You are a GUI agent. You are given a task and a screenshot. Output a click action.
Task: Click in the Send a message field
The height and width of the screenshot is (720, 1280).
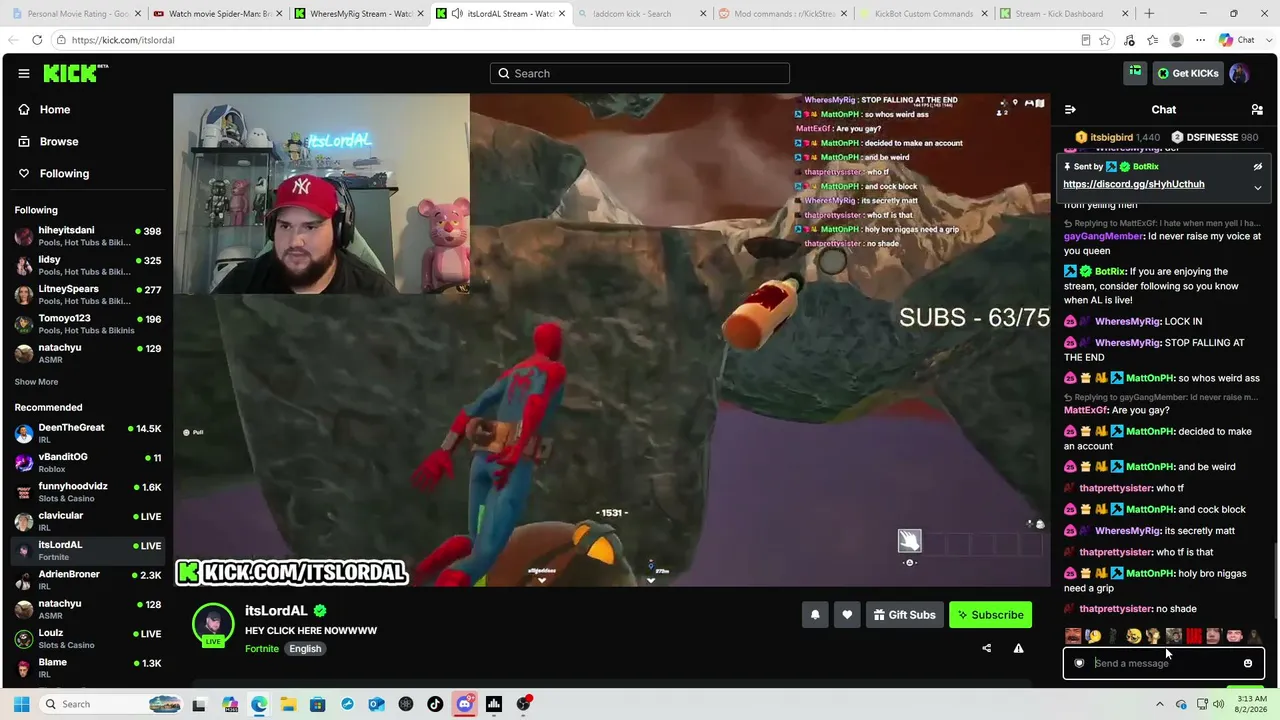(1163, 663)
